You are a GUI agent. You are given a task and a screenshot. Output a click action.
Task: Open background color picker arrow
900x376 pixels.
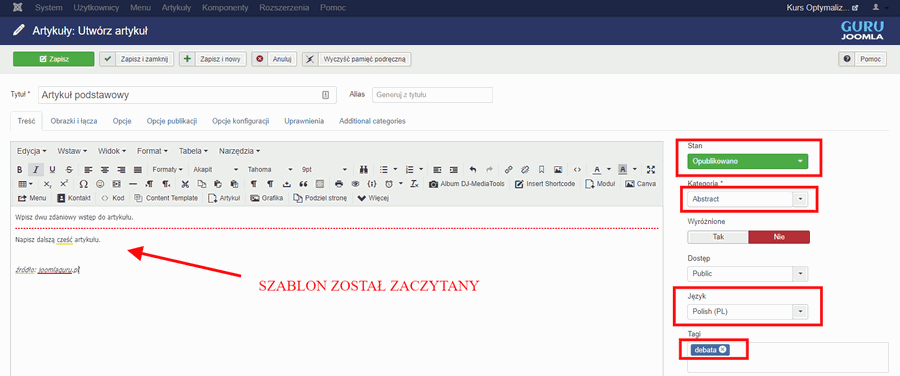[x=635, y=169]
